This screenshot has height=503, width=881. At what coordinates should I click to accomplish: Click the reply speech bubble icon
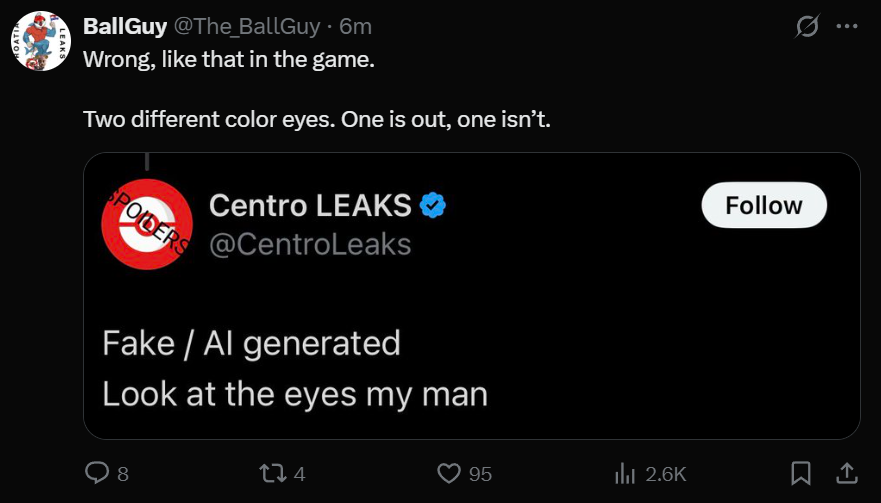96,472
